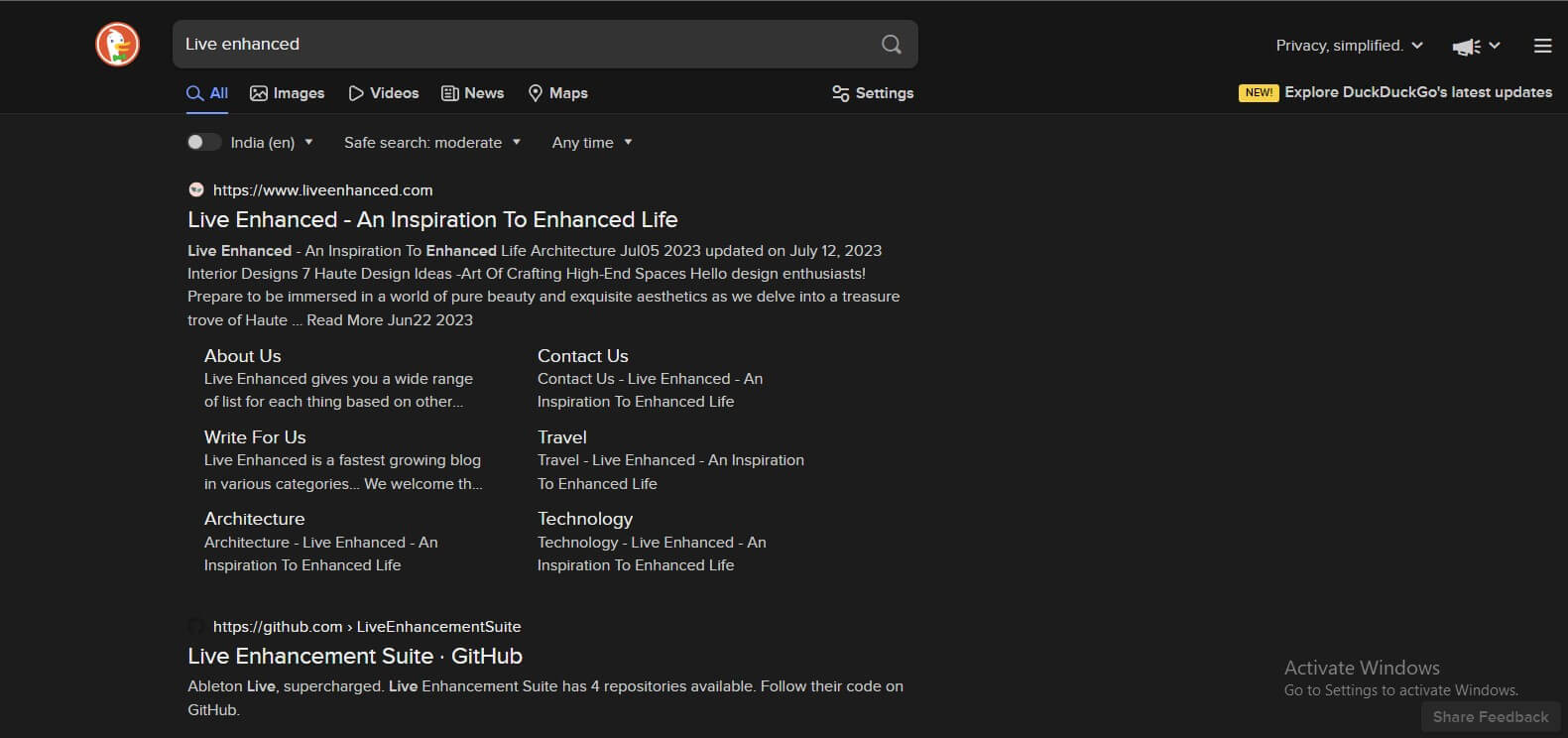Open the Architecture sitelink

point(255,518)
